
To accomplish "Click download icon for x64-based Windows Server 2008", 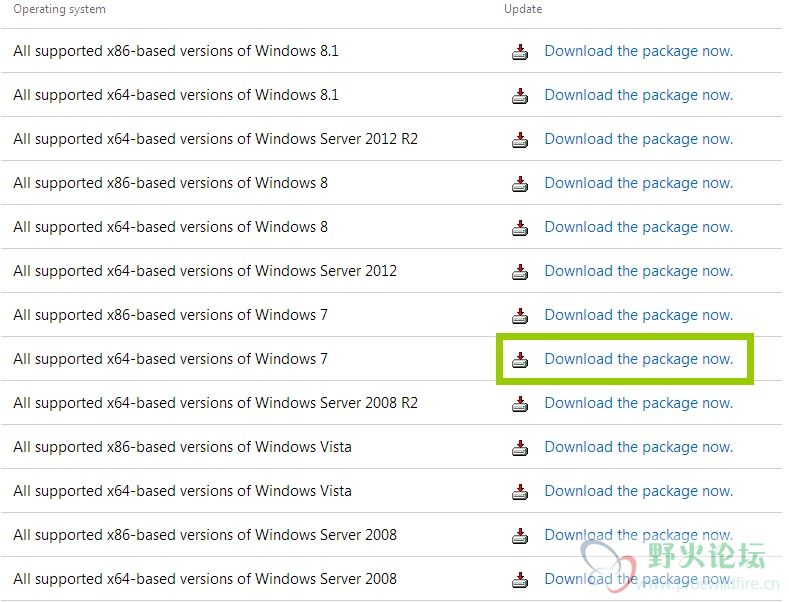I will point(520,579).
